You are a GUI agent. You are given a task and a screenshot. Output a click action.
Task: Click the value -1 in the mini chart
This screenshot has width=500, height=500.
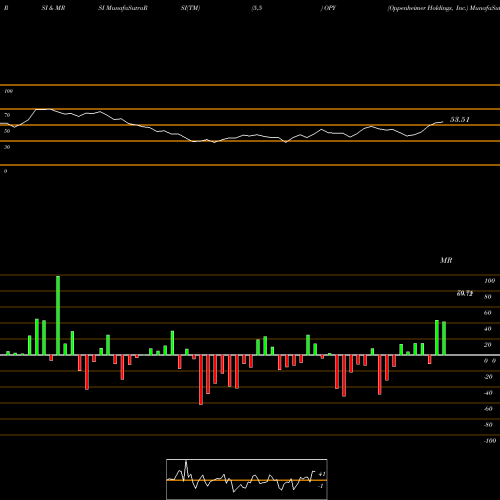tap(321, 486)
